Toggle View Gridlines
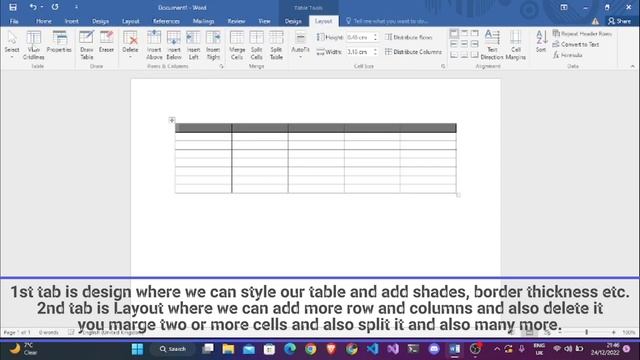The width and height of the screenshot is (640, 360). 33,45
